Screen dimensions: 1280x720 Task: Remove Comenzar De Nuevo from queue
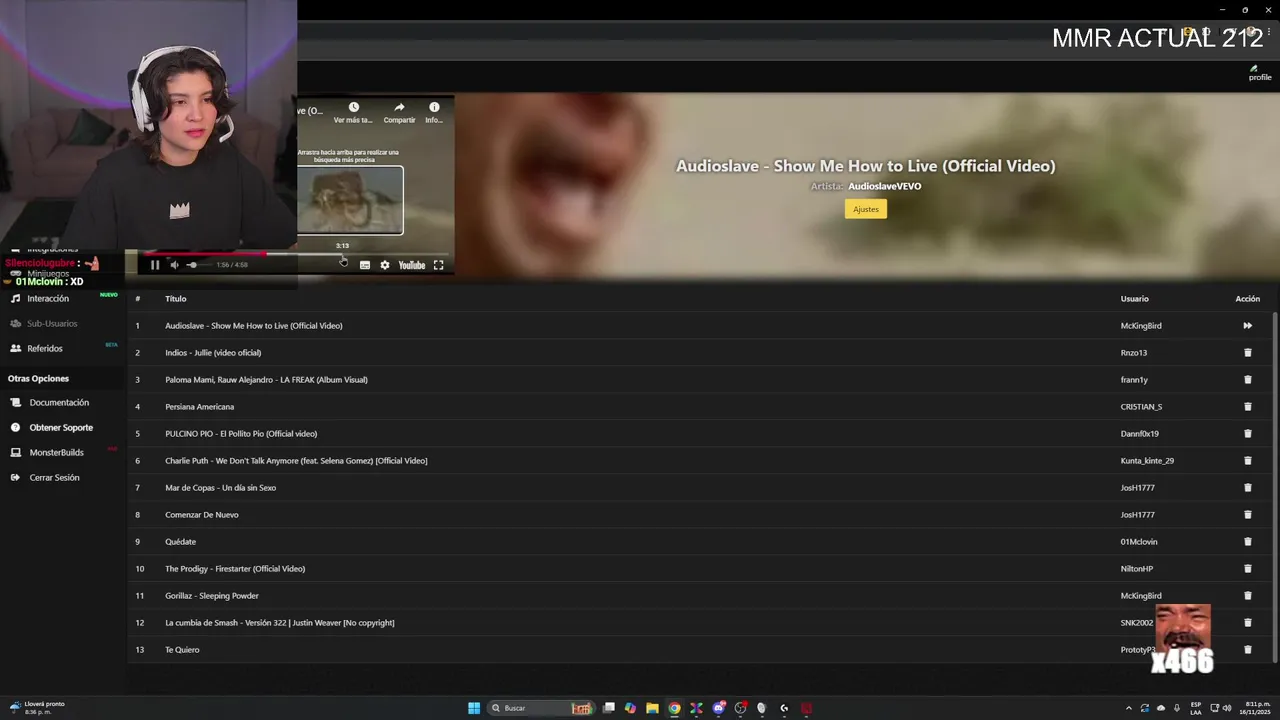tap(1247, 514)
